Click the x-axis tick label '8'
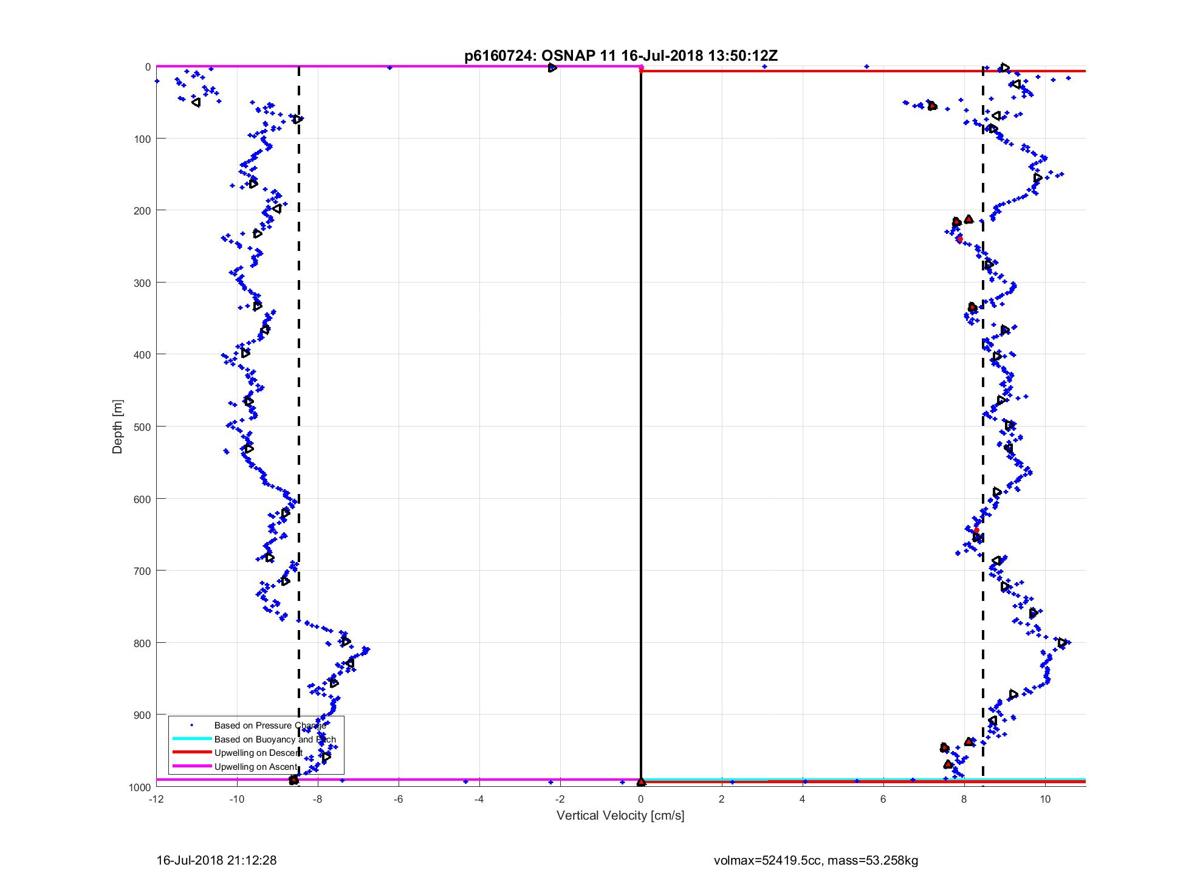The image size is (1200, 885). 964,799
